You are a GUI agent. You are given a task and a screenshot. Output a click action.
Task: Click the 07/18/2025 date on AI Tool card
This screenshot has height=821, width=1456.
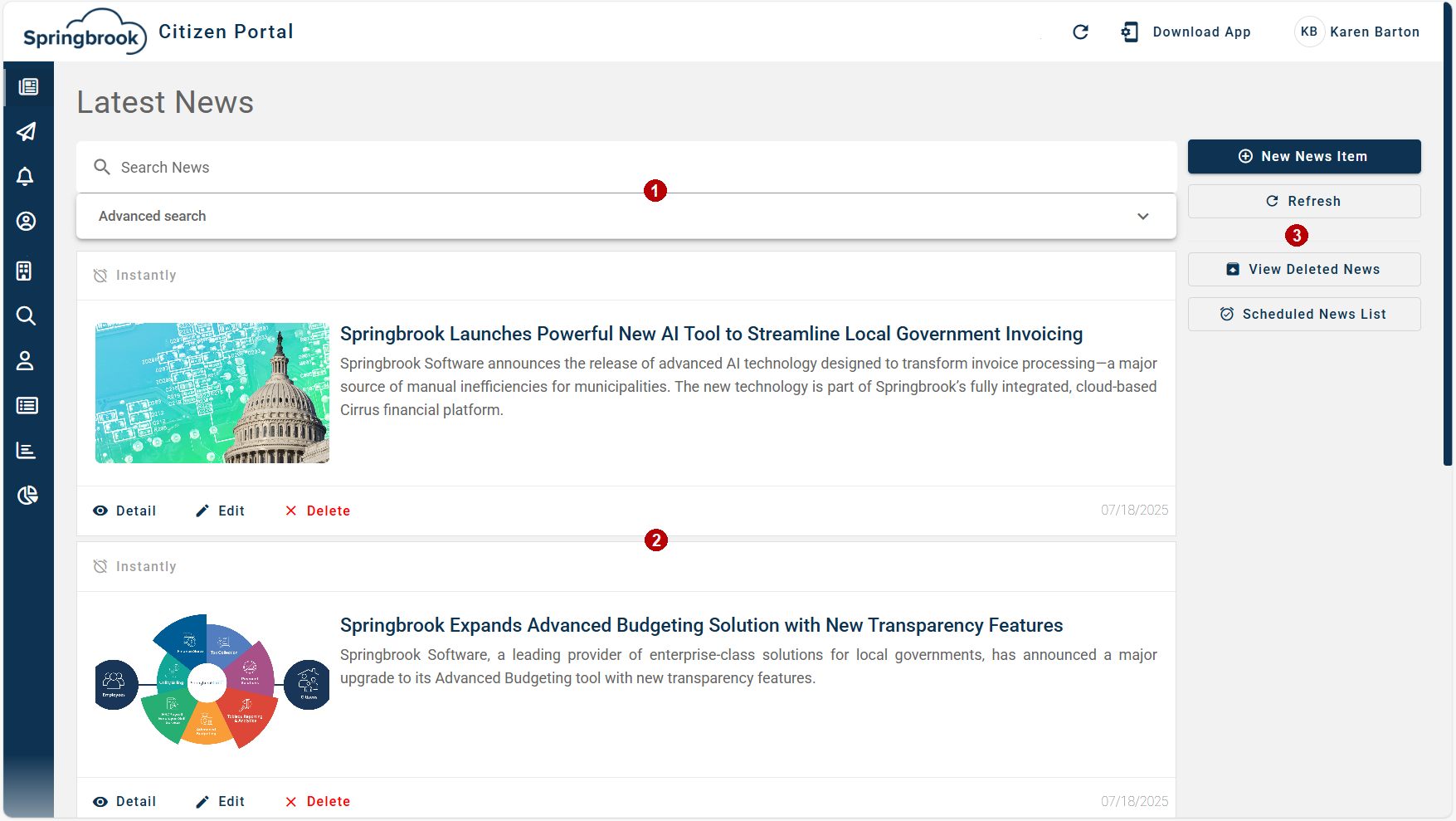pyautogui.click(x=1134, y=510)
